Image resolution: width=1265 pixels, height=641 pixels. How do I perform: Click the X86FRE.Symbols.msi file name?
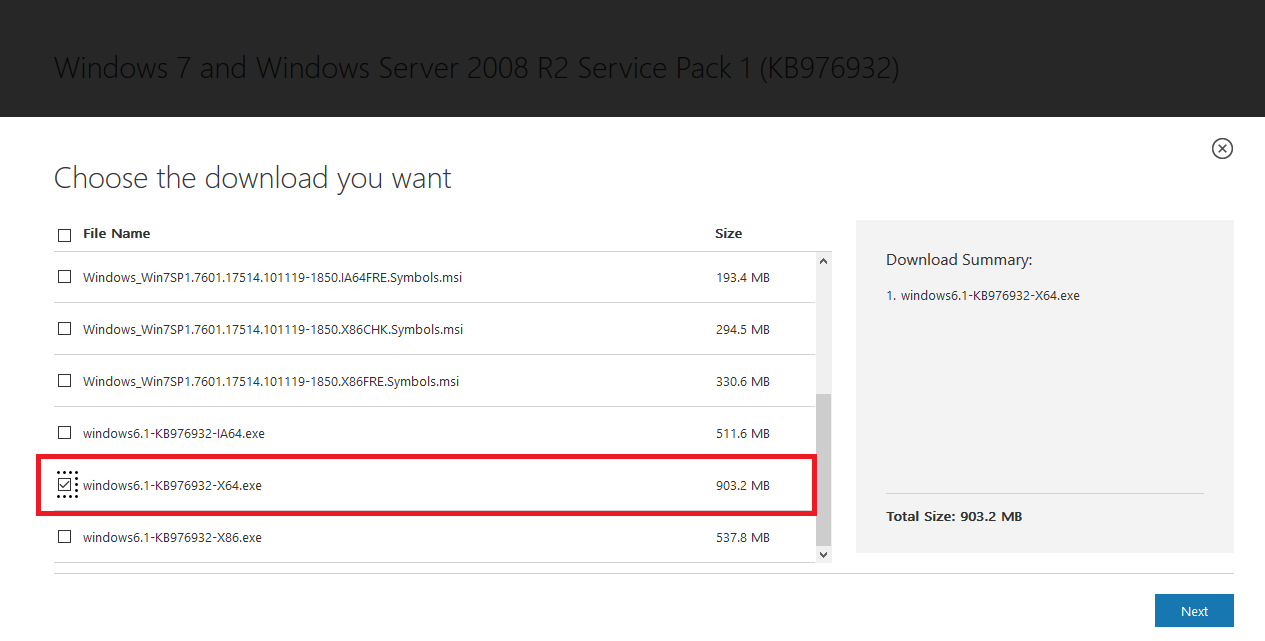point(271,381)
